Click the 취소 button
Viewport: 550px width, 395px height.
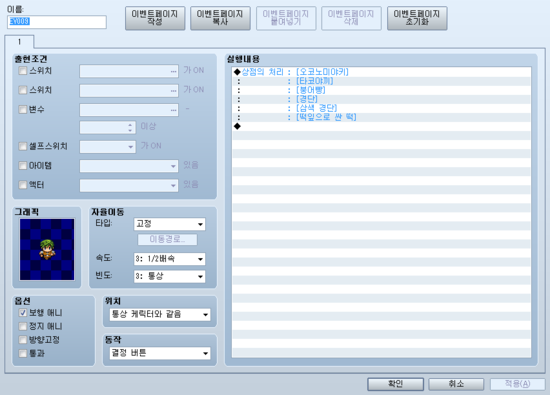click(x=456, y=384)
